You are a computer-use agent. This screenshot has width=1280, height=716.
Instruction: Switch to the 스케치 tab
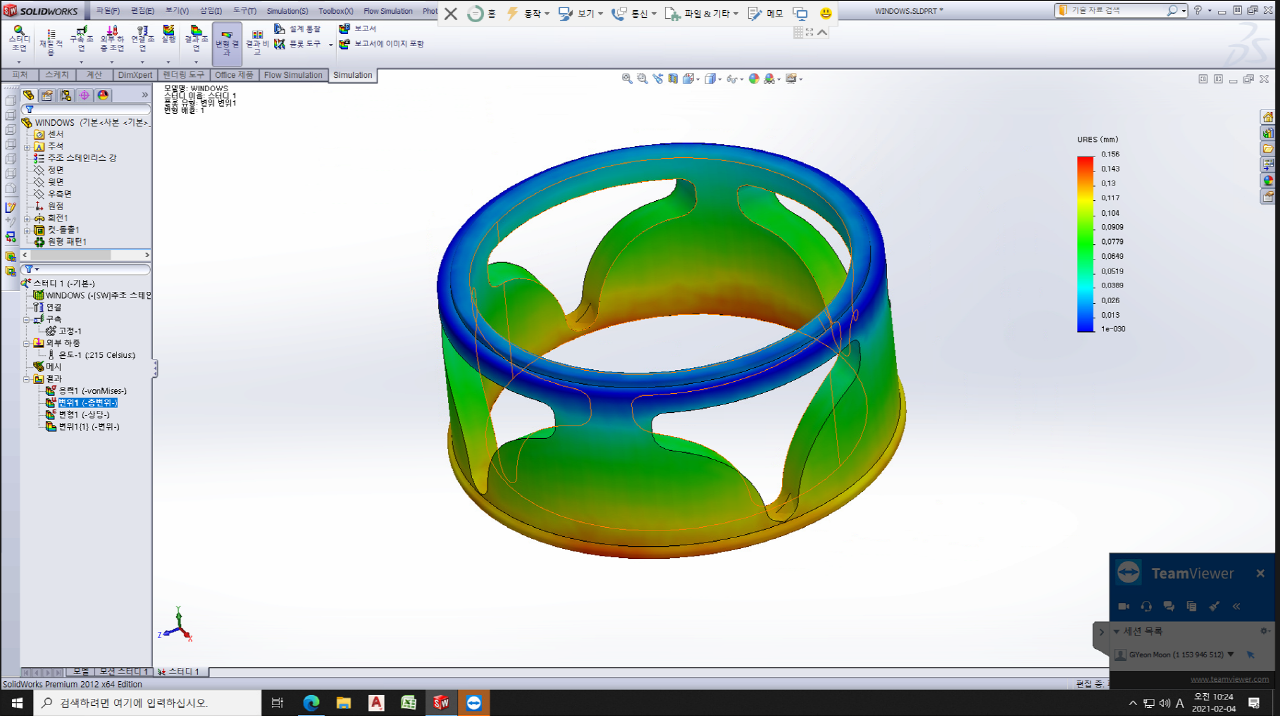click(57, 75)
